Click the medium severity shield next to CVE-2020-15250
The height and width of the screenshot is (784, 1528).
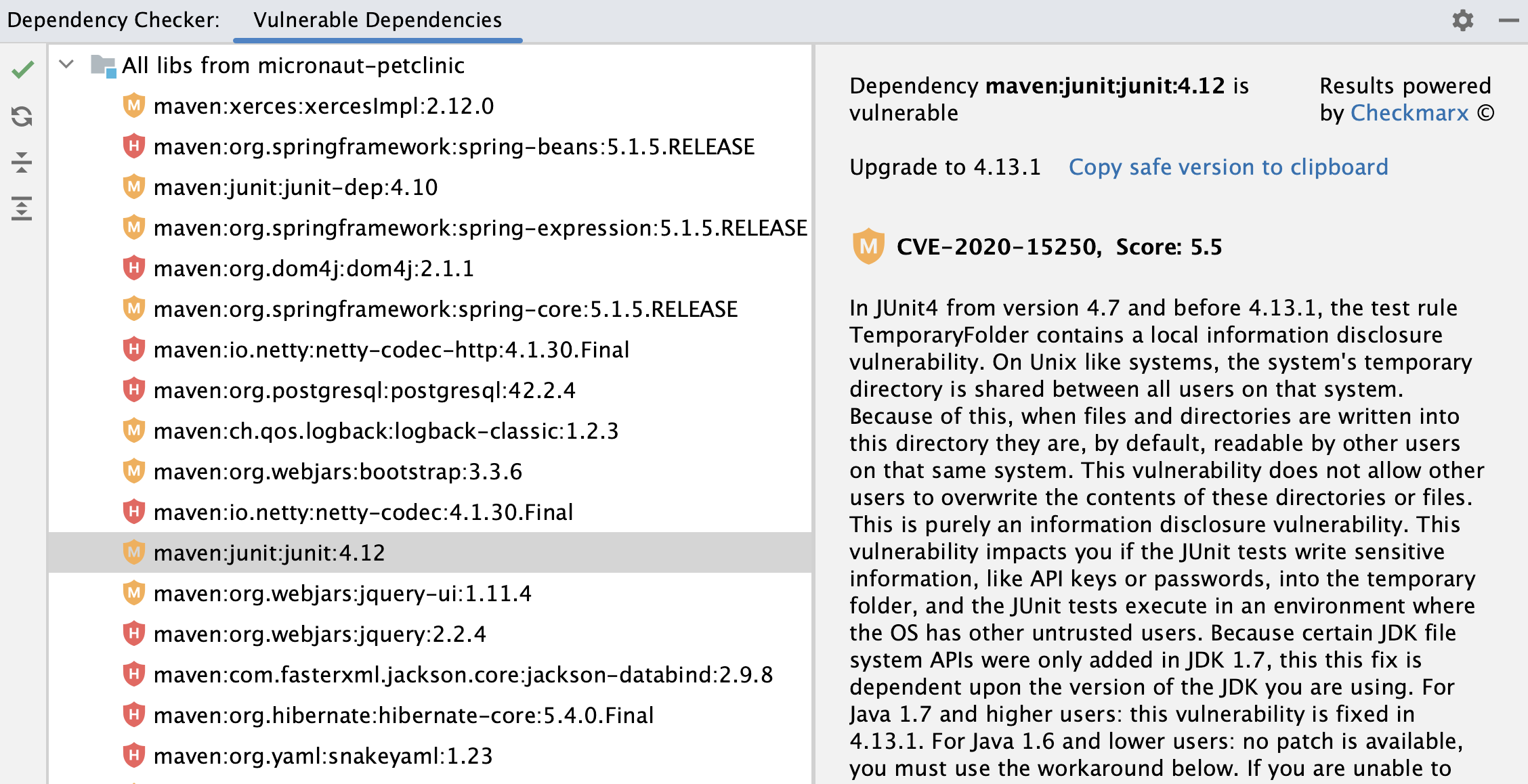click(868, 246)
